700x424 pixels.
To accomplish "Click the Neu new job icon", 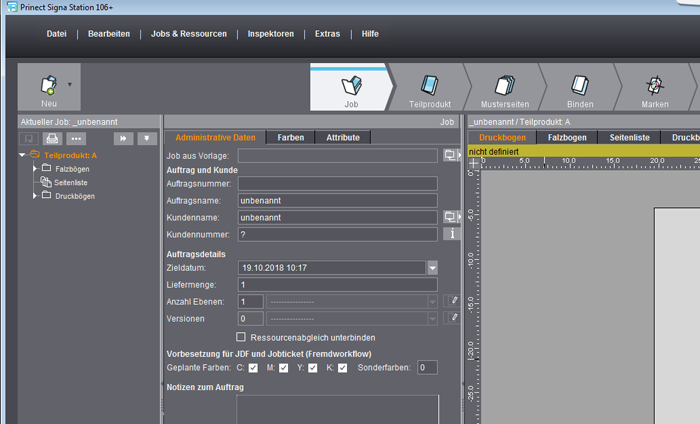I will 49,85.
